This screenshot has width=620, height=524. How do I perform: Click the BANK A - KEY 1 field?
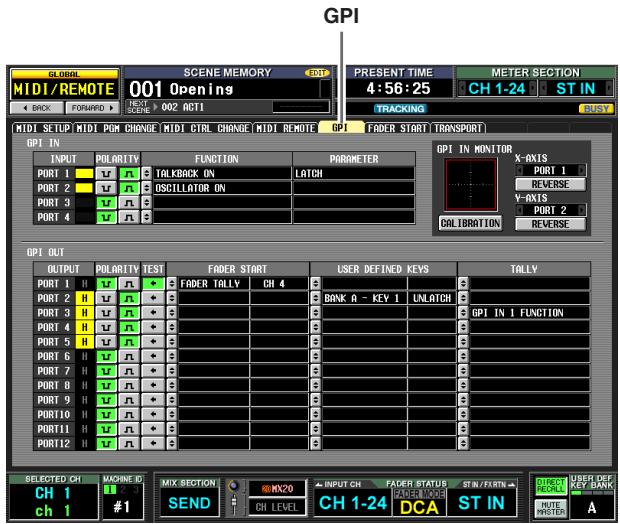click(x=365, y=298)
